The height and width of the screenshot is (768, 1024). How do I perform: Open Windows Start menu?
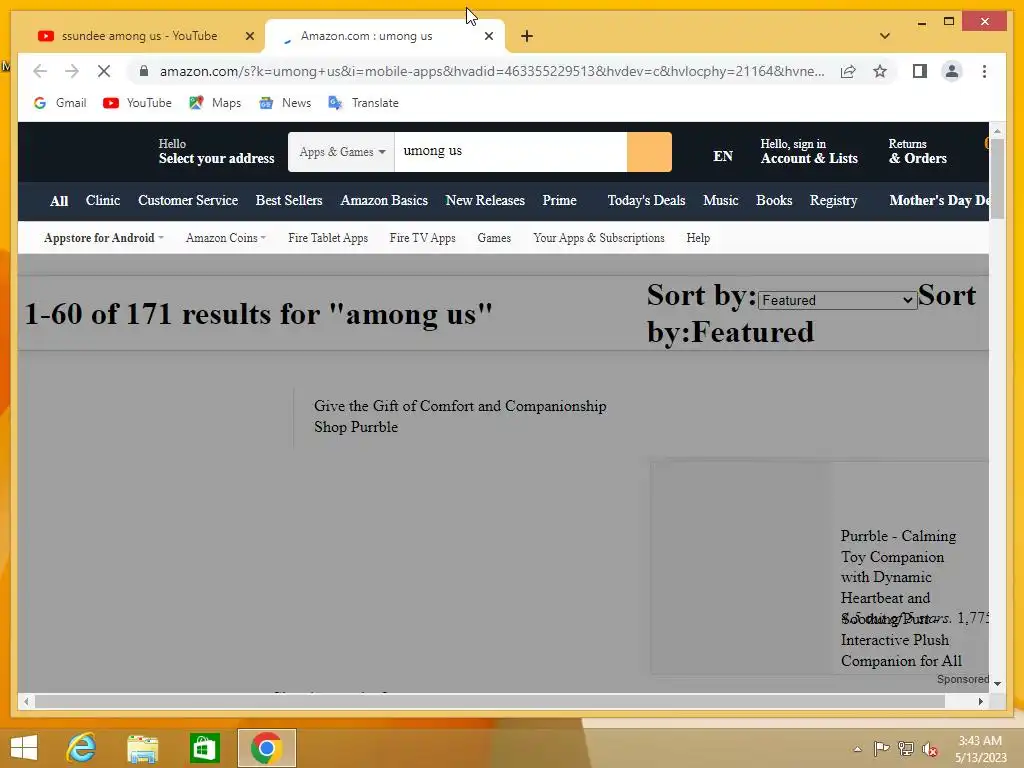[x=24, y=748]
